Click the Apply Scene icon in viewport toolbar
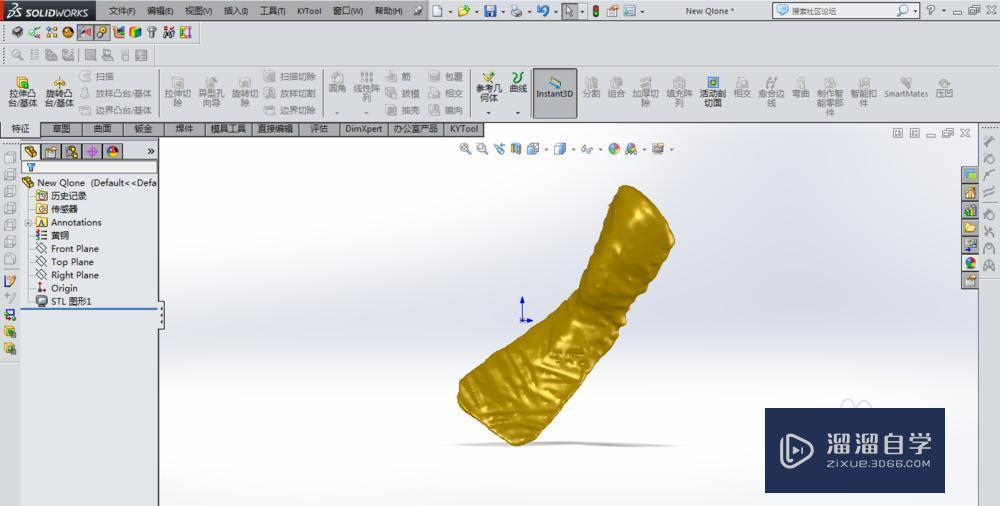Screen dimensions: 1000x506 click(631, 149)
